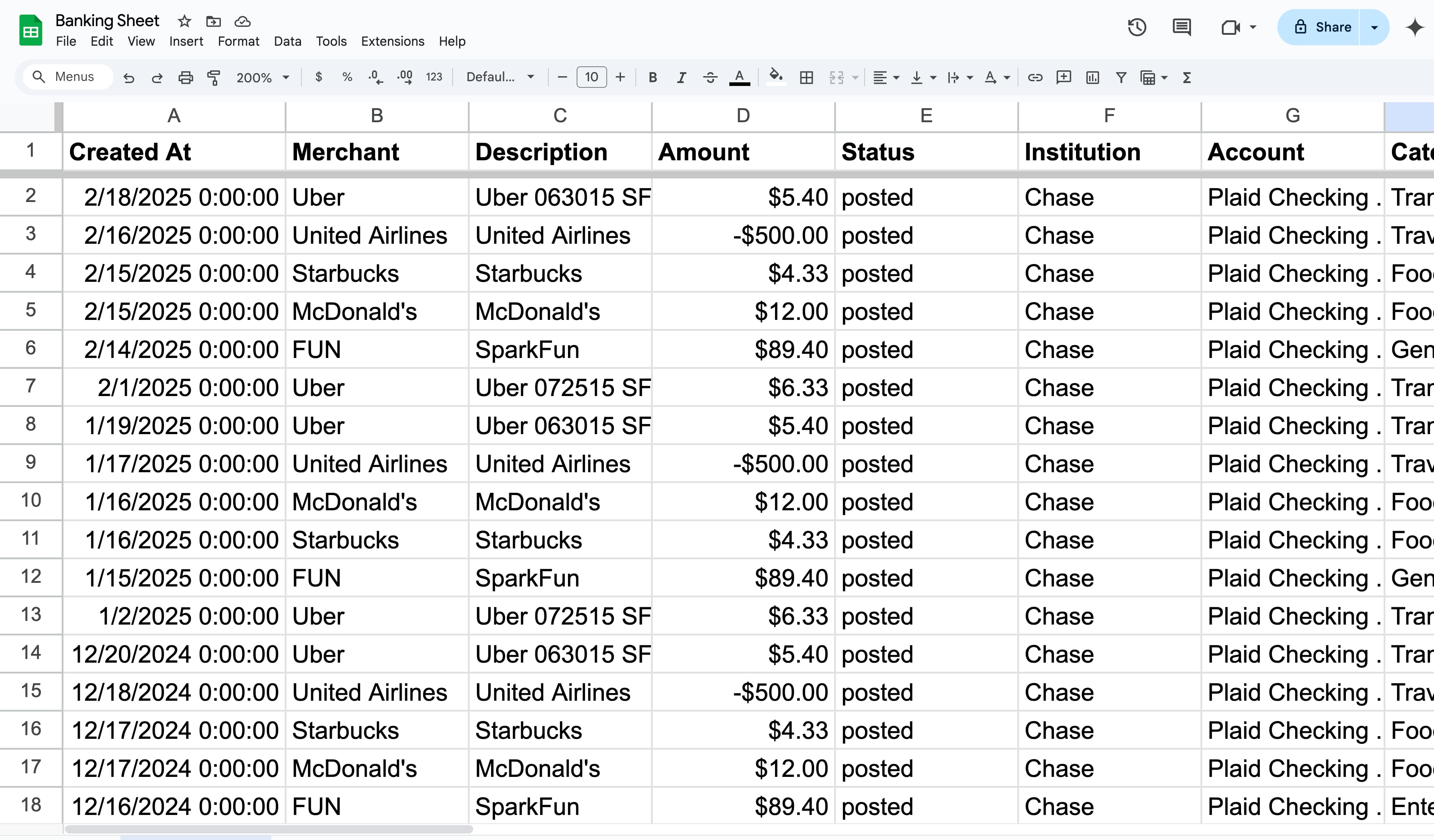1434x840 pixels.
Task: Click the Undo icon in toolbar
Action: coord(129,77)
